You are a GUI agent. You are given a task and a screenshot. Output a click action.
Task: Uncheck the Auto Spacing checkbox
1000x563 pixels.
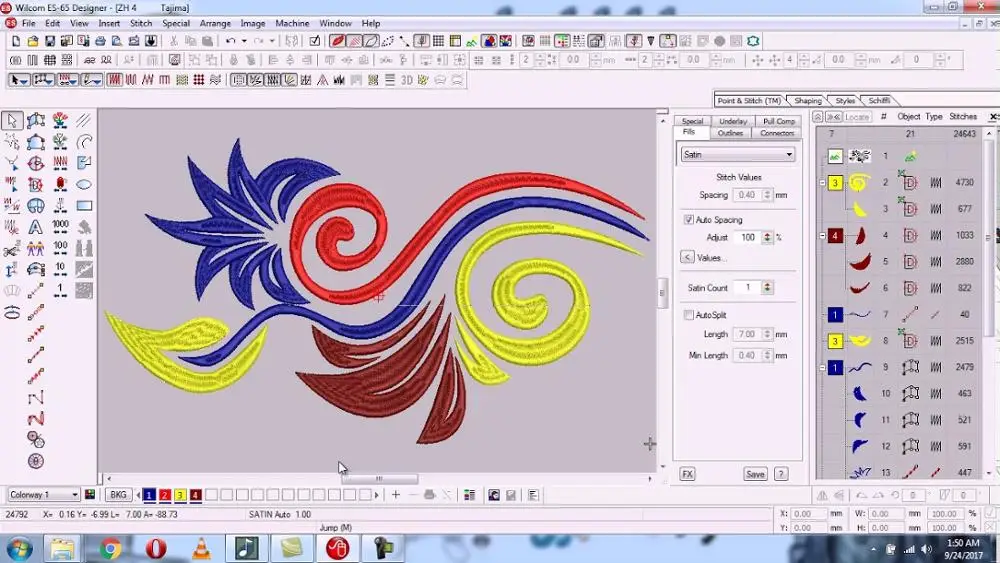point(688,219)
